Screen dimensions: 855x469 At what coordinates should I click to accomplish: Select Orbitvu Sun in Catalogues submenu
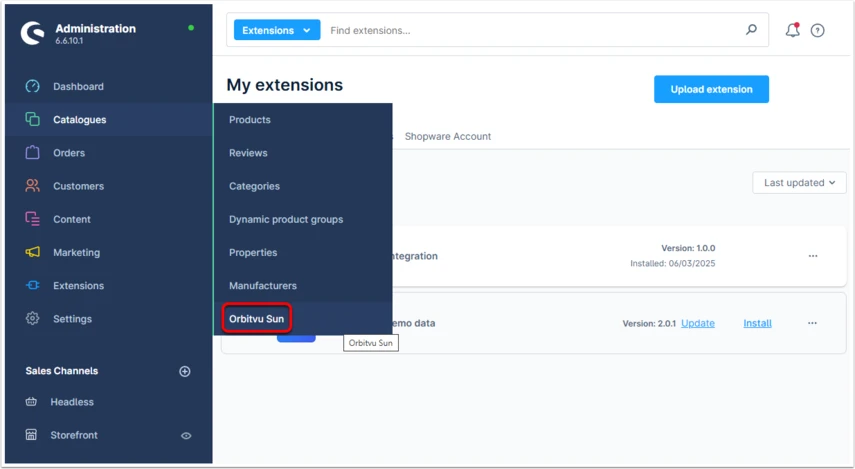[257, 319]
